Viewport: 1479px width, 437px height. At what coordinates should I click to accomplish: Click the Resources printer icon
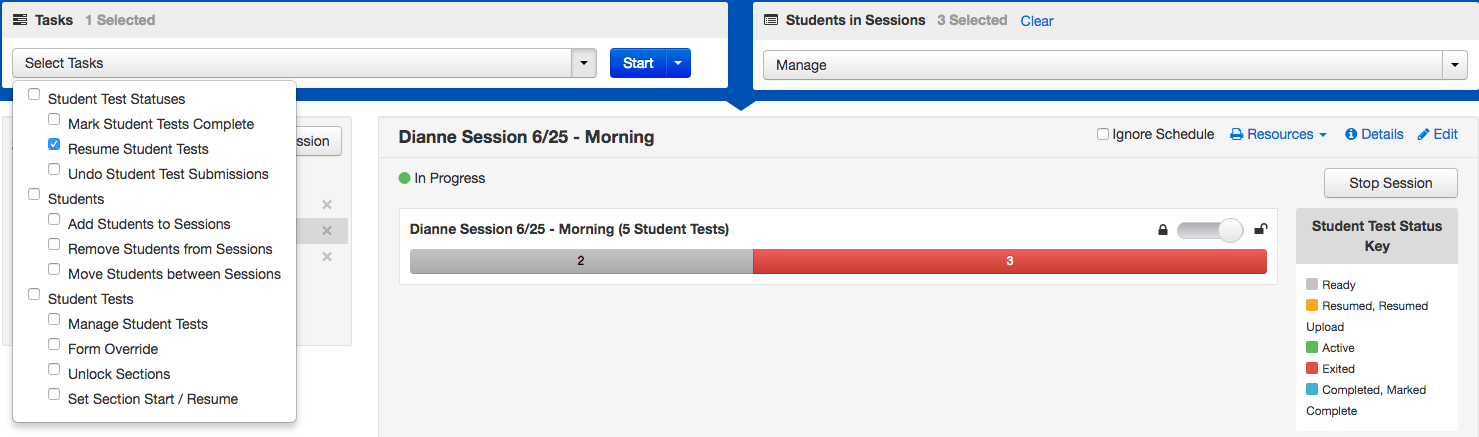coord(1237,135)
